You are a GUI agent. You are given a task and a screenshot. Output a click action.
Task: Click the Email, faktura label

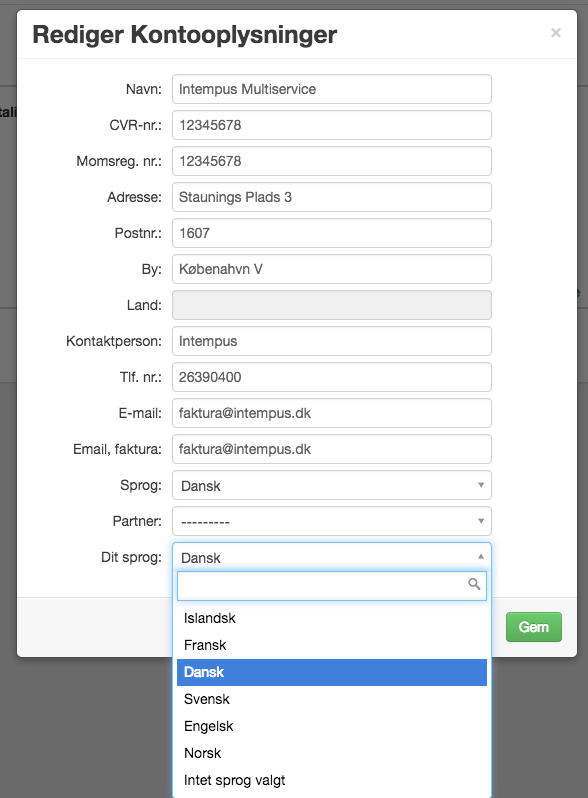pos(117,449)
